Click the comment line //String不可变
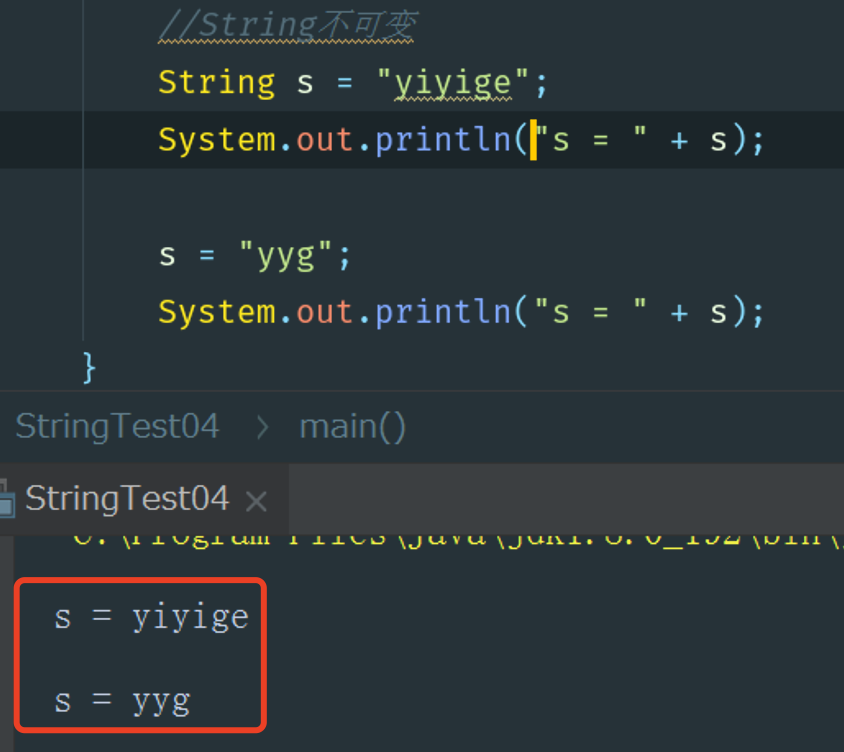The image size is (844, 752). tap(288, 25)
